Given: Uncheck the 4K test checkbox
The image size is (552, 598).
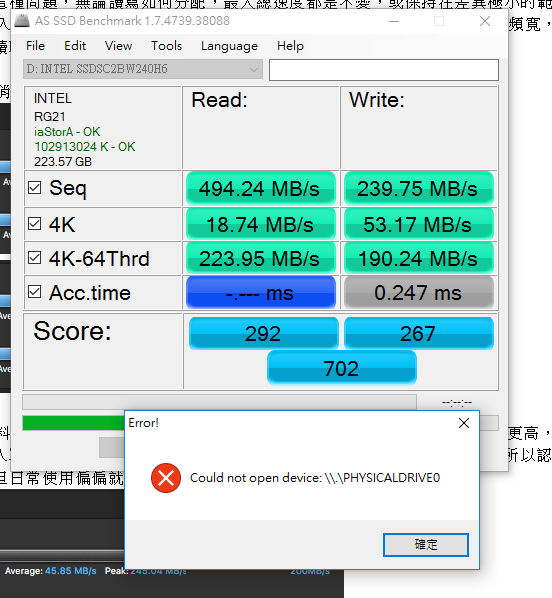Looking at the screenshot, I should pos(35,223).
